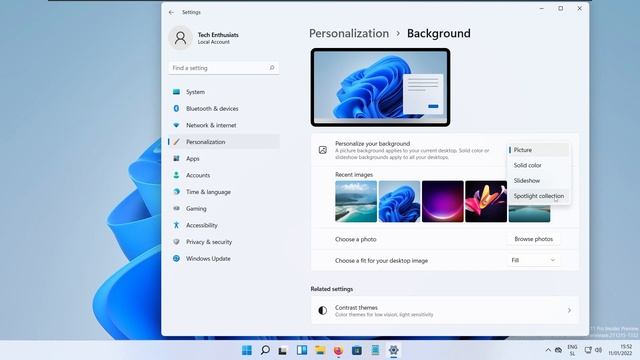Screen dimensions: 640x360
Task: Focus the Find a setting search box
Action: [224, 68]
